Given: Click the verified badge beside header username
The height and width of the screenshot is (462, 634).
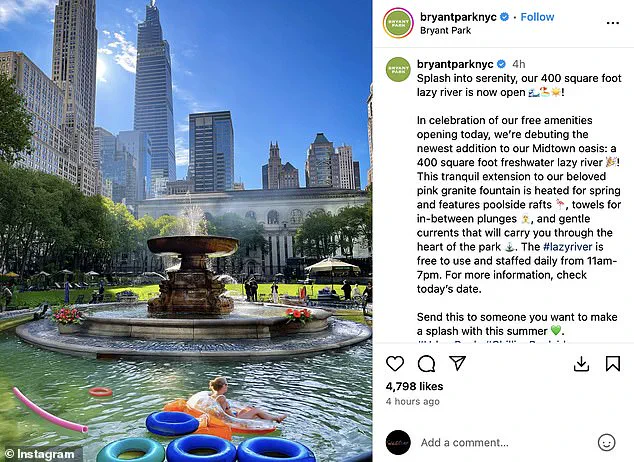Looking at the screenshot, I should click(504, 17).
